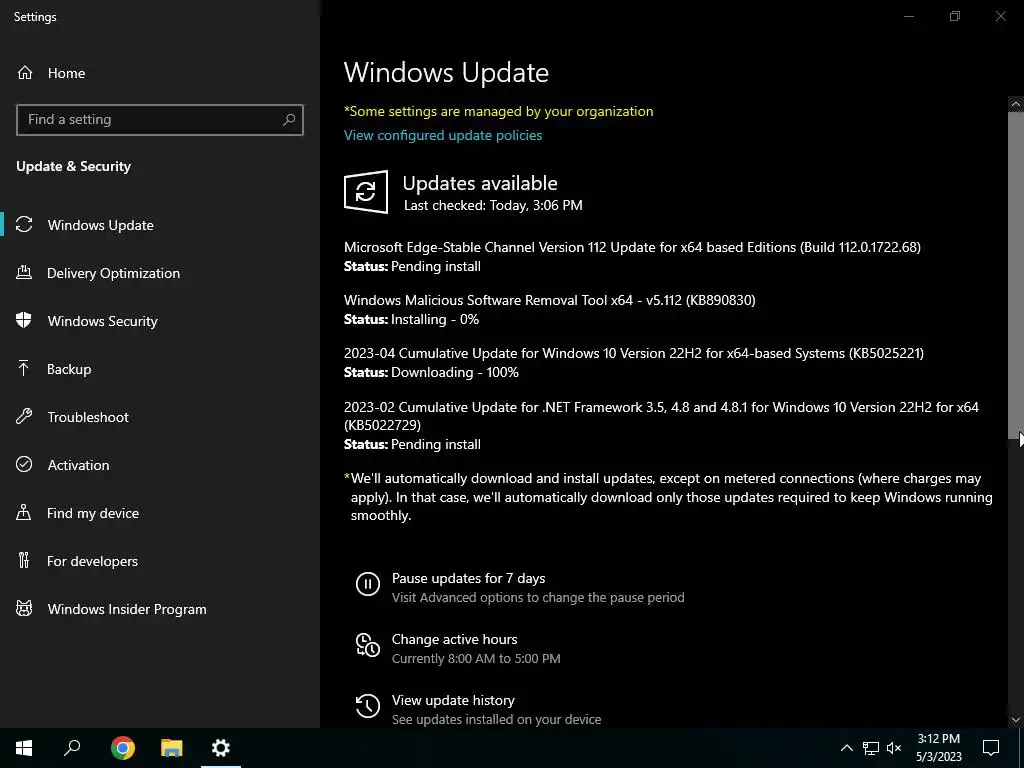The height and width of the screenshot is (768, 1024).
Task: Click Change active hours option
Action: click(x=455, y=639)
